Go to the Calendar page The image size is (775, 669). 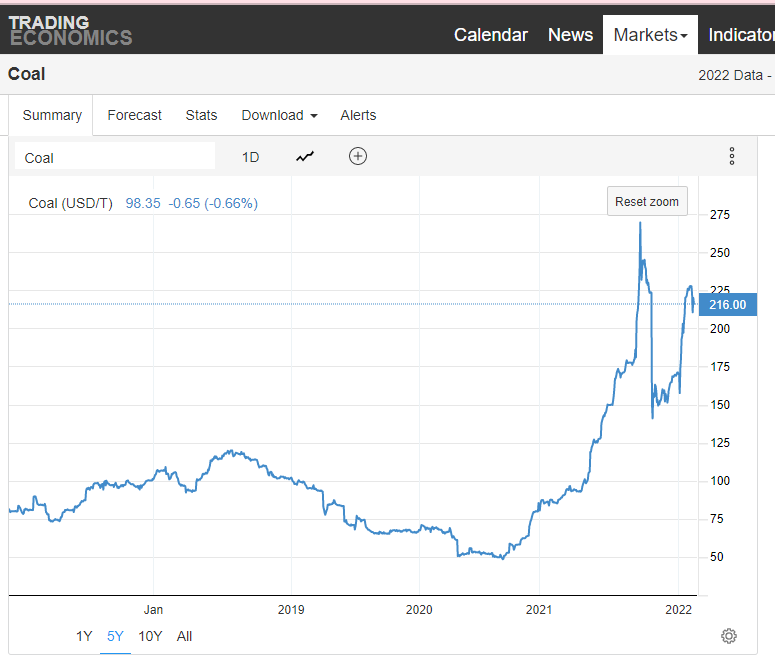[490, 35]
